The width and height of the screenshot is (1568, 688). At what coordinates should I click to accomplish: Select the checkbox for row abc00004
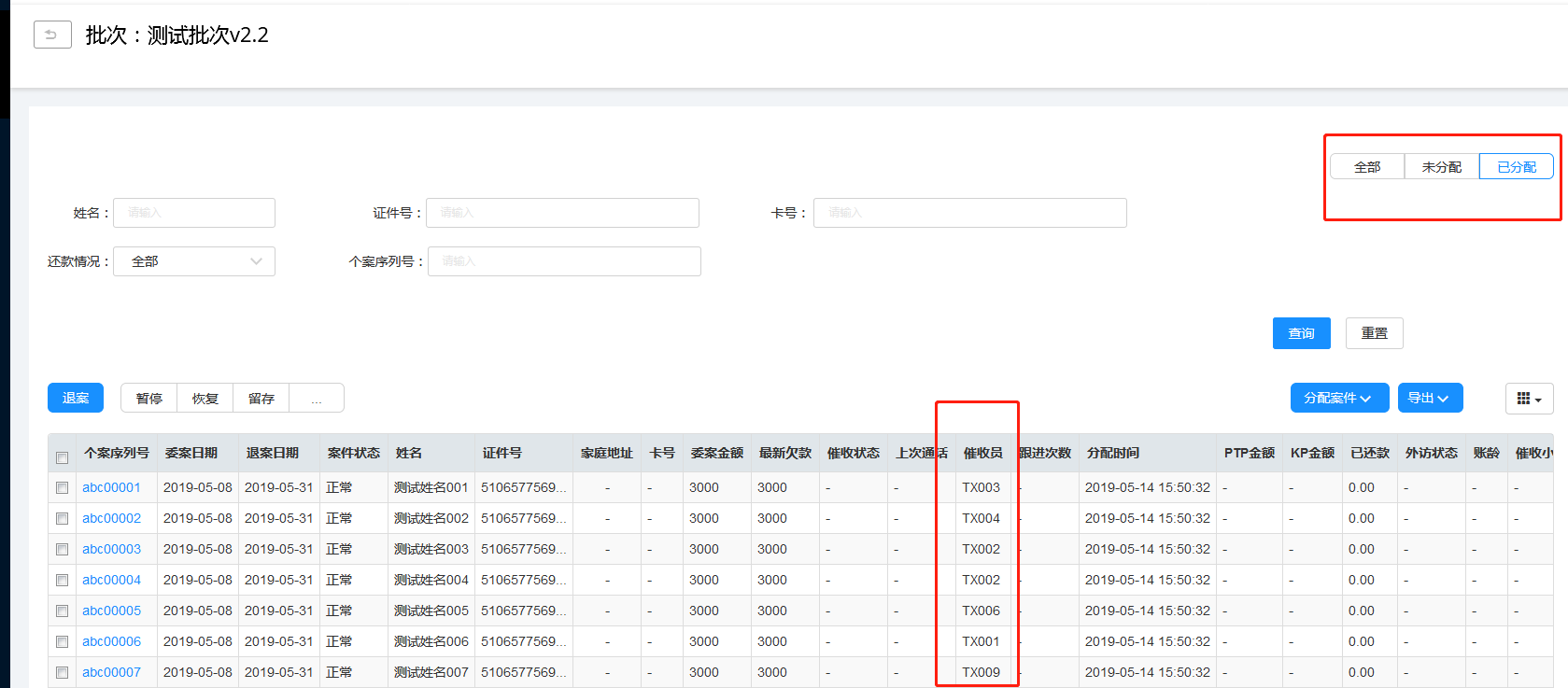[63, 580]
